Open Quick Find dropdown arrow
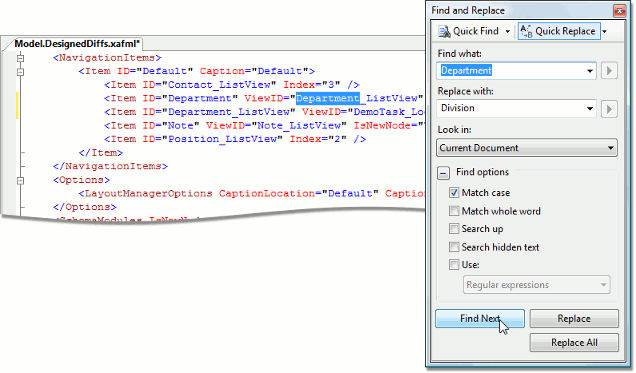Screen dimensions: 636x373 507,31
